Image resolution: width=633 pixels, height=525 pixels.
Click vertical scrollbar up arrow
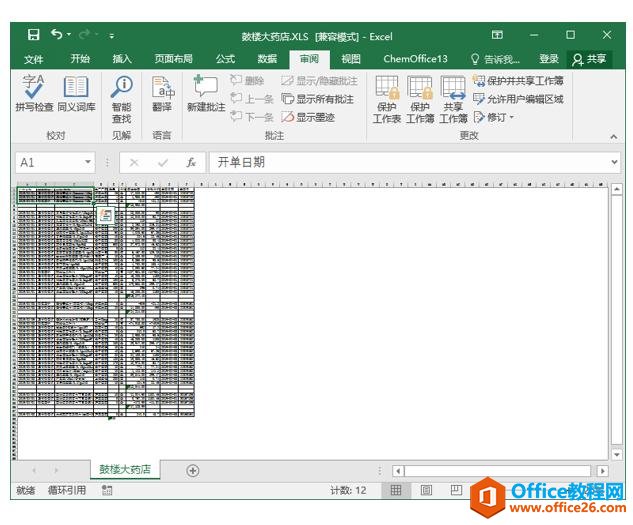pos(616,189)
